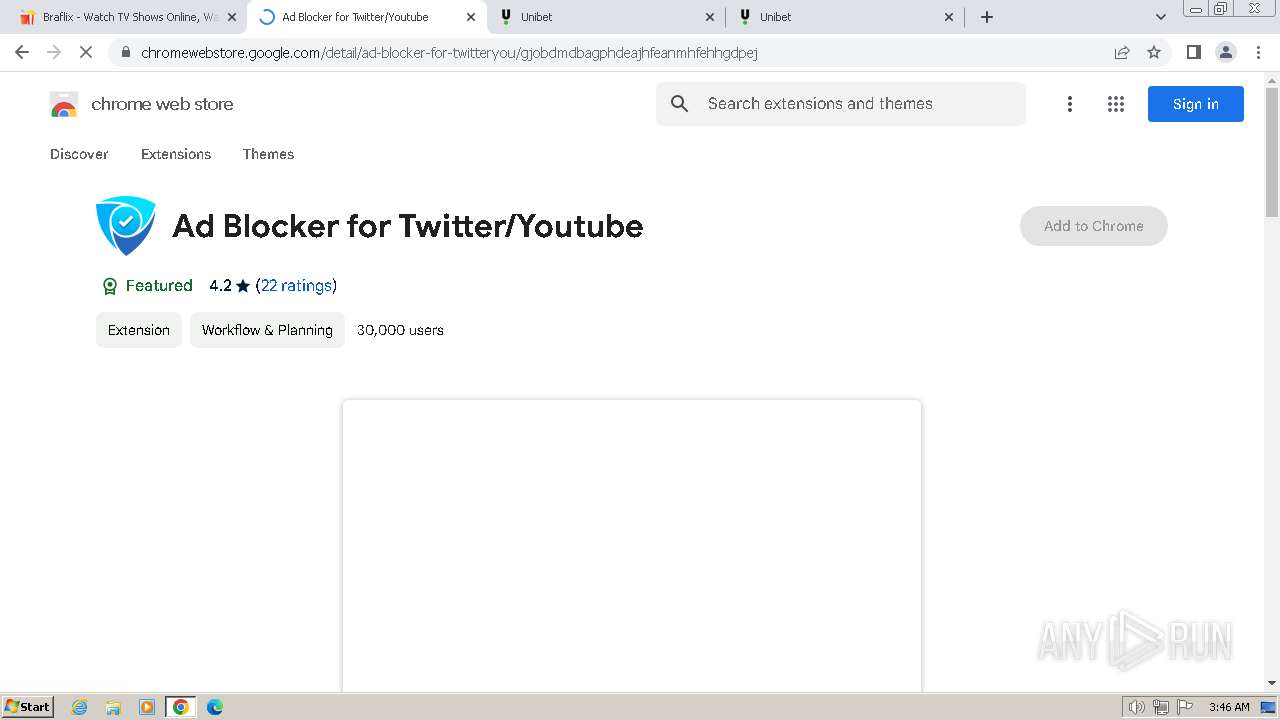This screenshot has width=1280, height=720.
Task: Open the Google apps grid
Action: (1116, 104)
